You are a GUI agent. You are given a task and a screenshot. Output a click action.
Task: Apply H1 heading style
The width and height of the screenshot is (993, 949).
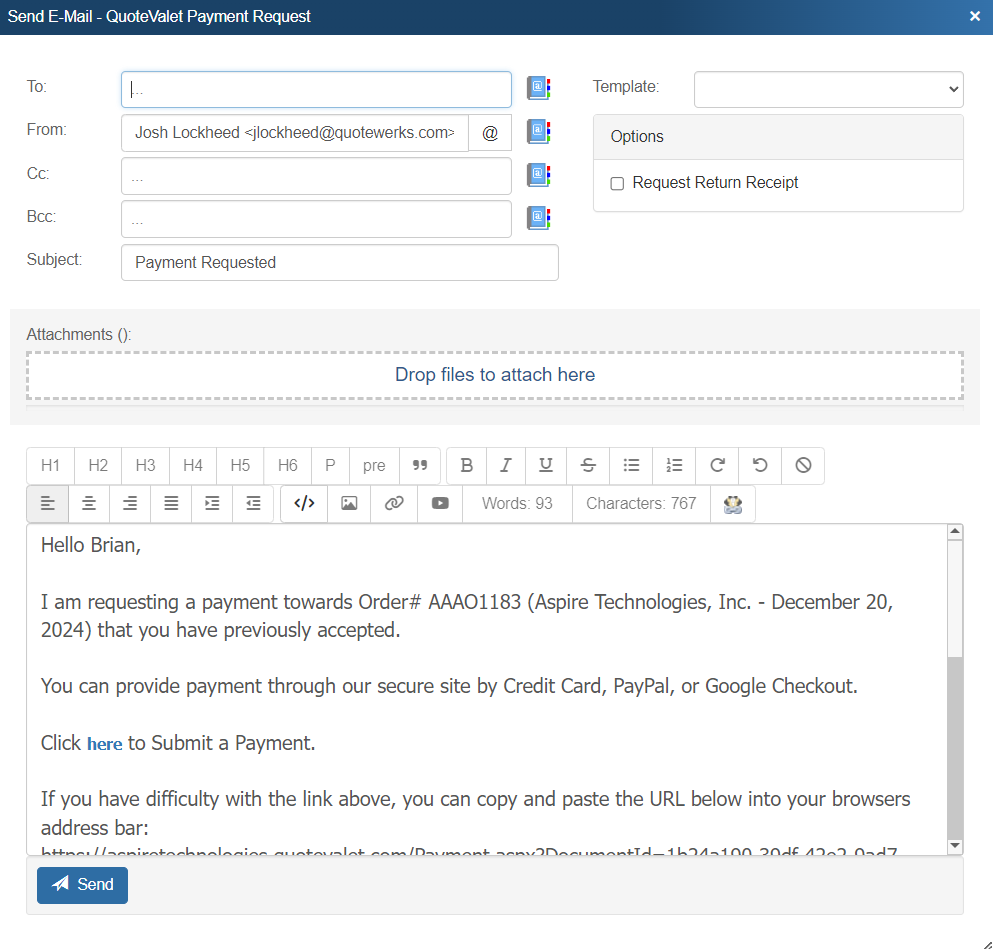pos(50,466)
